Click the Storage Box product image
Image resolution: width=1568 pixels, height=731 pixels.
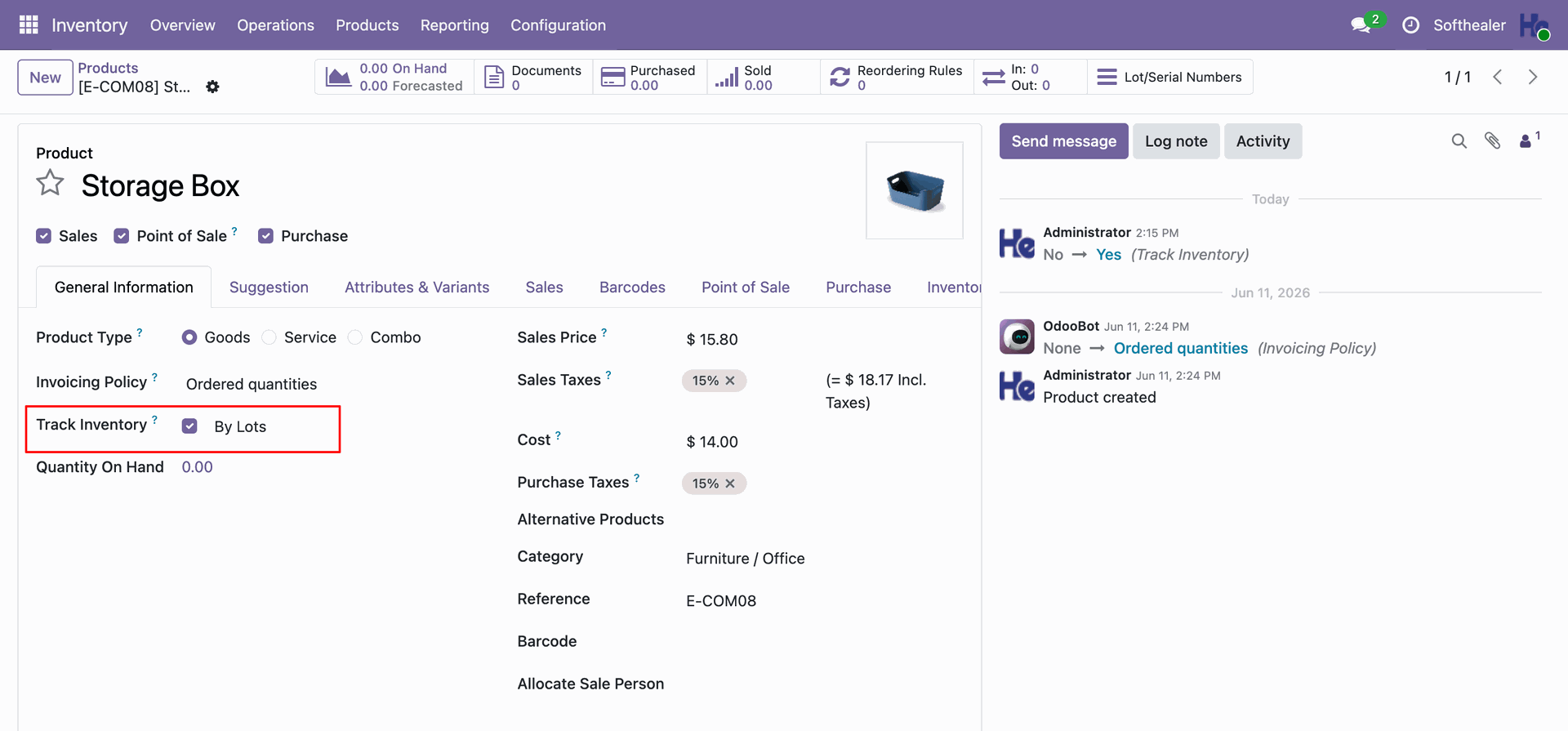914,190
